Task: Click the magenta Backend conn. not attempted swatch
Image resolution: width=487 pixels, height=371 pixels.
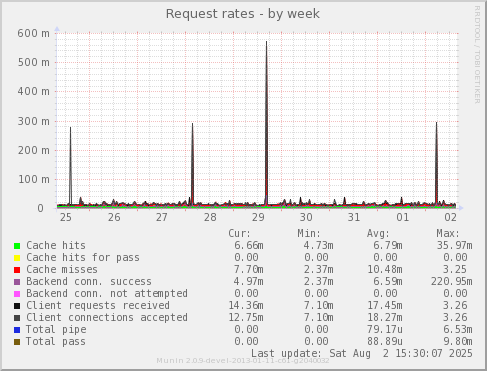Action: [x=17, y=294]
